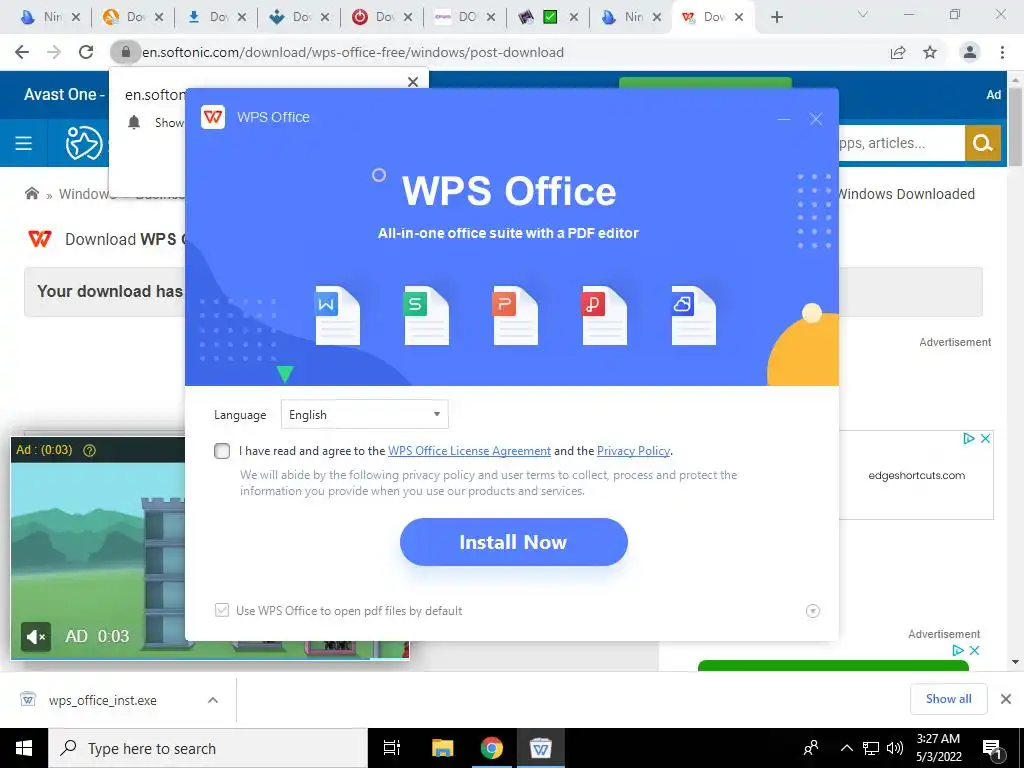Viewport: 1024px width, 768px height.
Task: Open WPS installer from taskbar
Action: coord(541,748)
